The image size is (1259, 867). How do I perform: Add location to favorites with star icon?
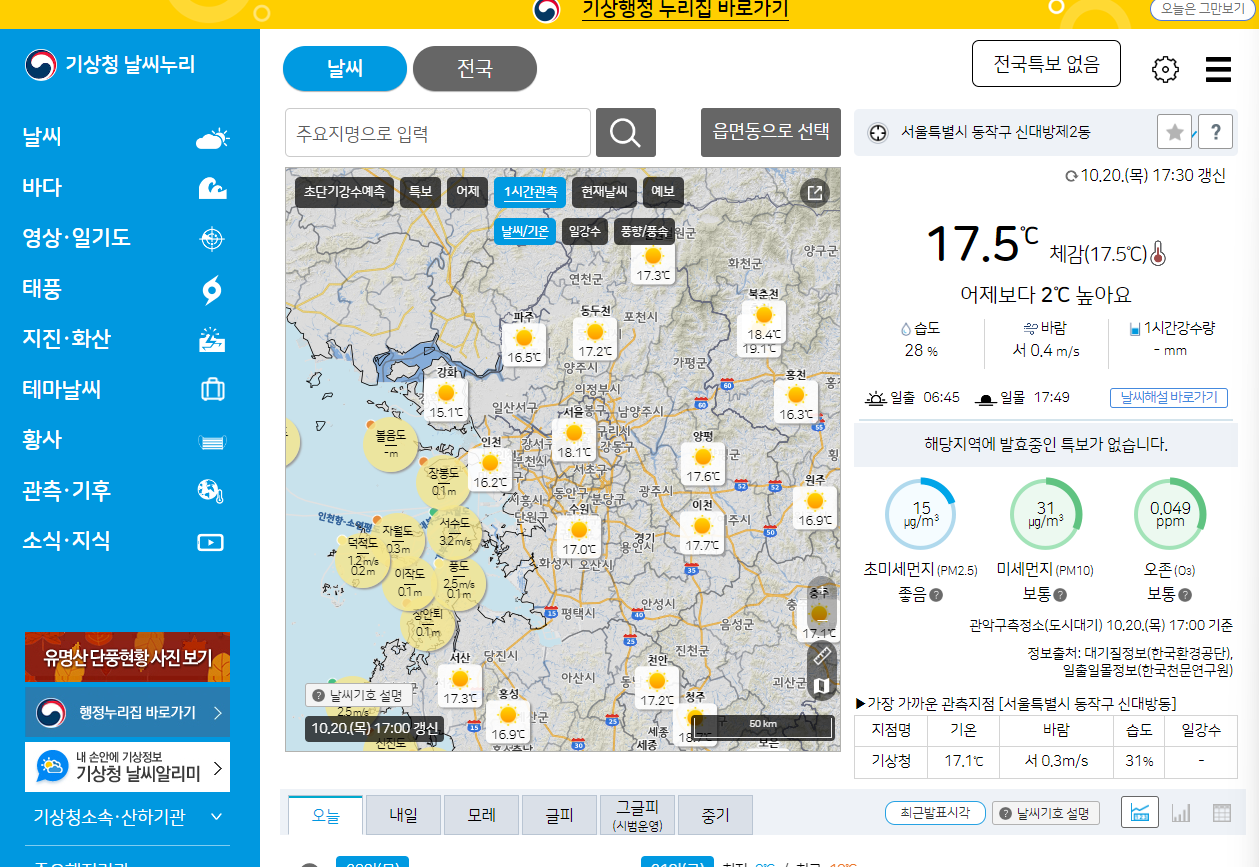pos(1175,132)
